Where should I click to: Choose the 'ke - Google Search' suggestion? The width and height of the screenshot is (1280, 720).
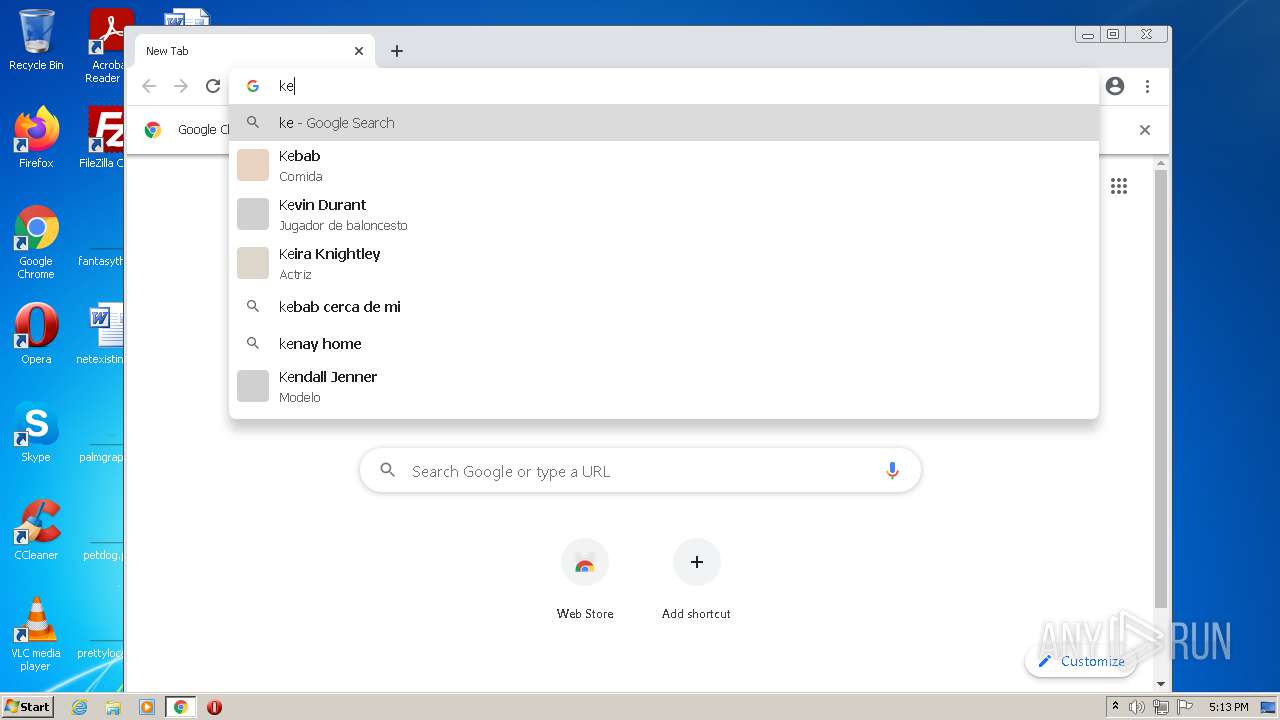tap(664, 123)
